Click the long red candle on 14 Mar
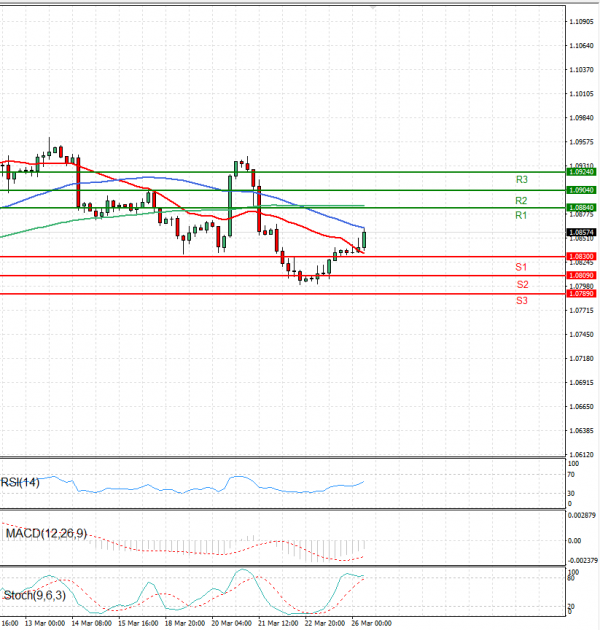This screenshot has height=630, width=600. pos(78,182)
